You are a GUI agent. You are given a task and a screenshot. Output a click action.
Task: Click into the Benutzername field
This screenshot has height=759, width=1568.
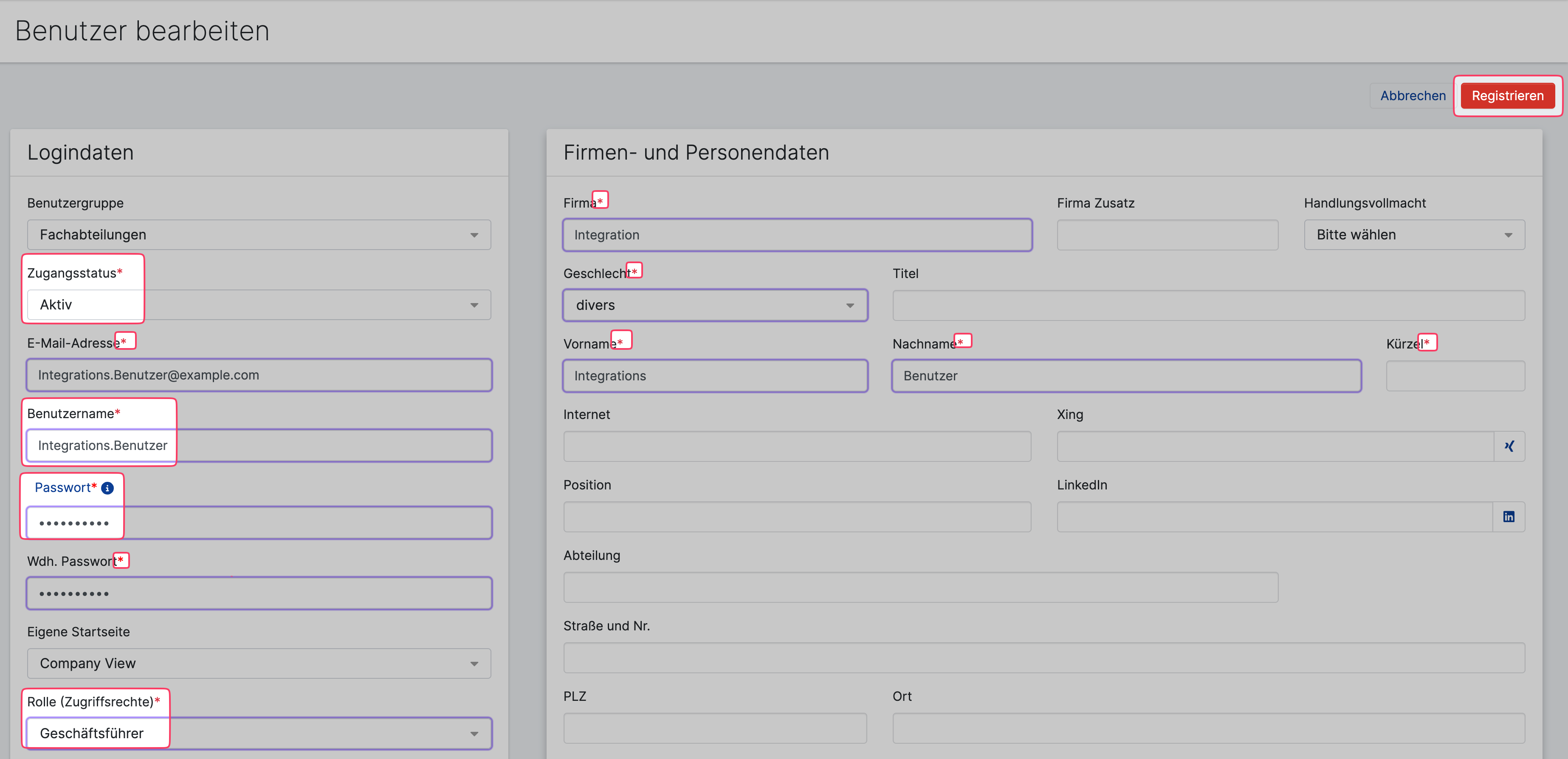tap(259, 446)
